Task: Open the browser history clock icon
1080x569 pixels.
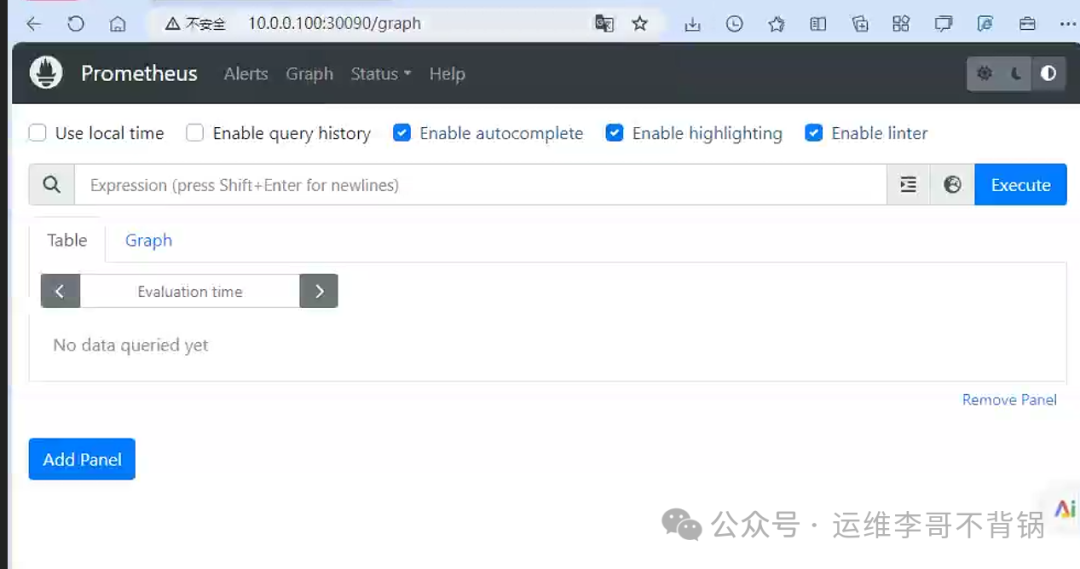Action: click(734, 24)
